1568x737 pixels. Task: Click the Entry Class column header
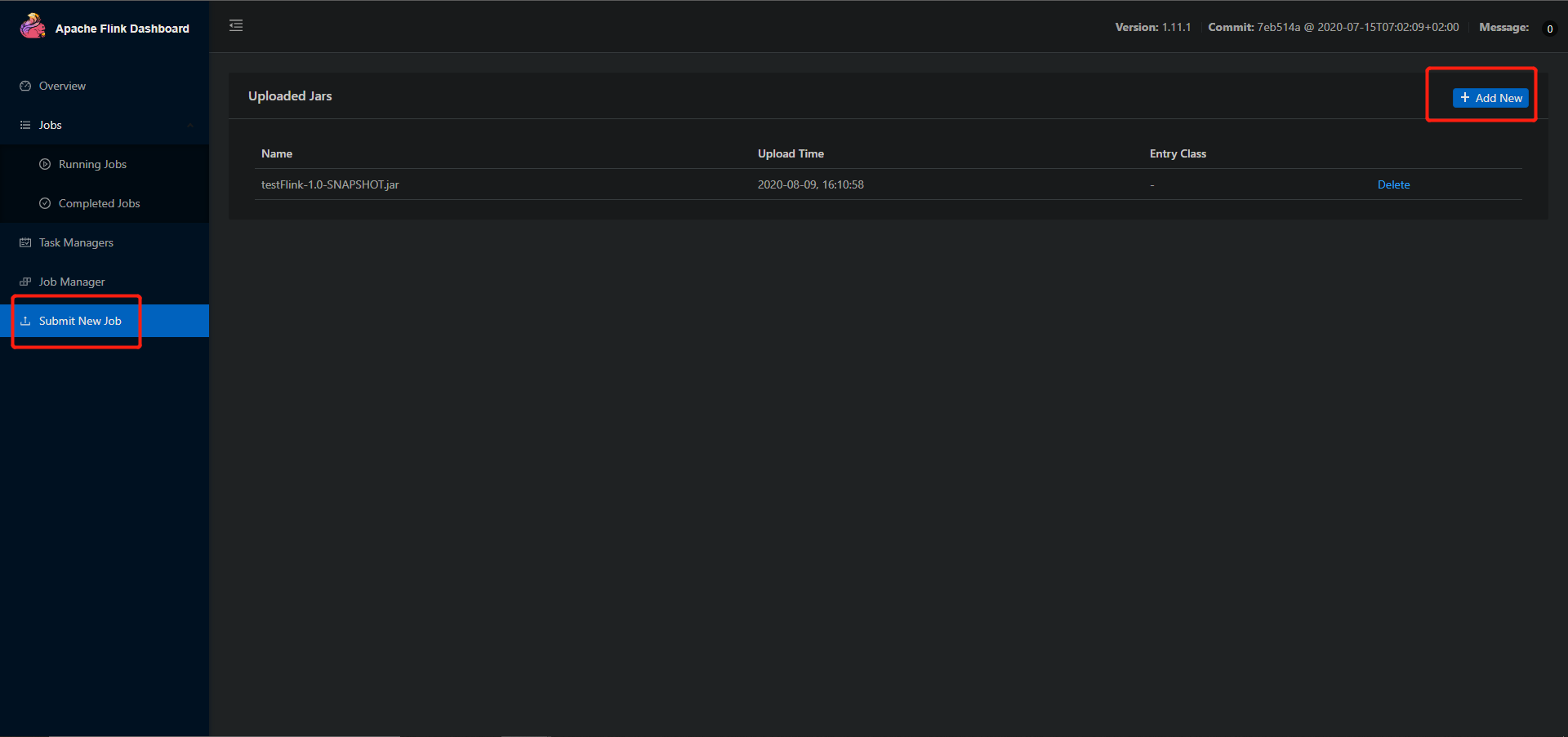[1178, 153]
